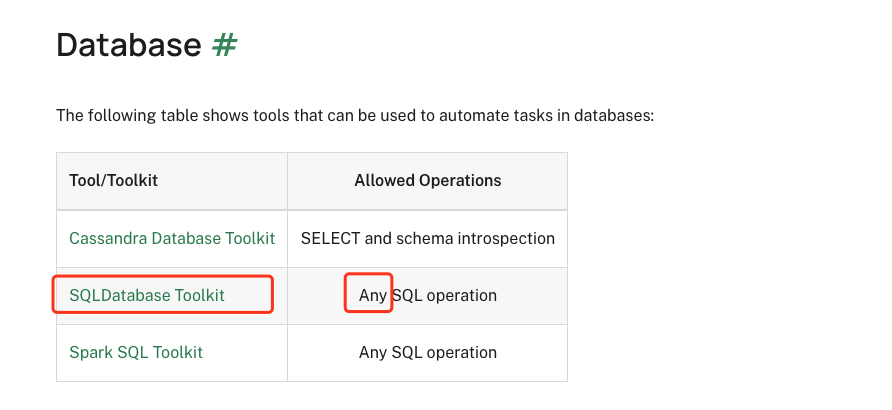The width and height of the screenshot is (892, 410).
Task: Click the word "Any" in SQLDatabase row
Action: (373, 295)
